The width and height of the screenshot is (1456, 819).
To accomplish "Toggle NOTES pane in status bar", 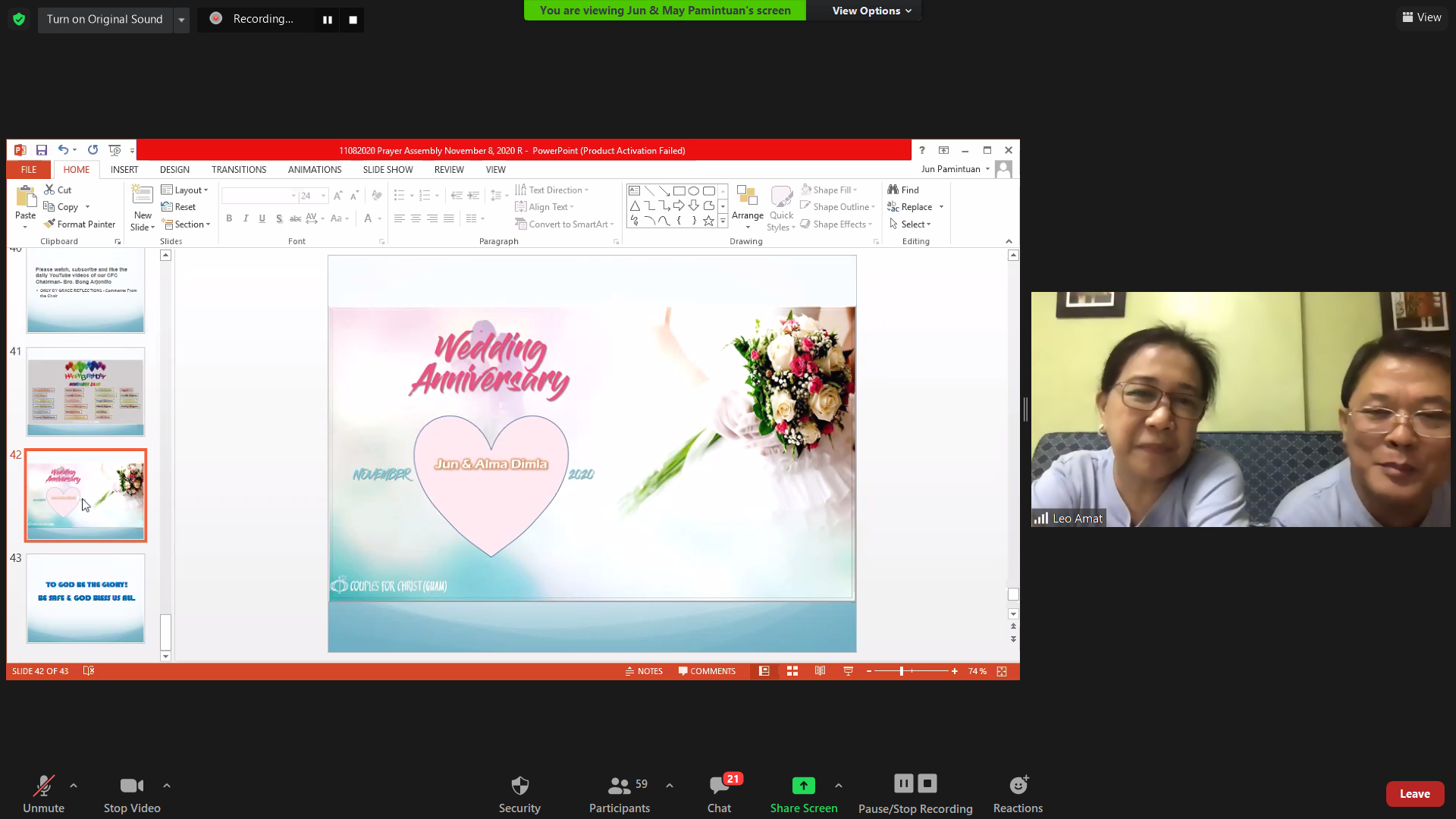I will (644, 671).
